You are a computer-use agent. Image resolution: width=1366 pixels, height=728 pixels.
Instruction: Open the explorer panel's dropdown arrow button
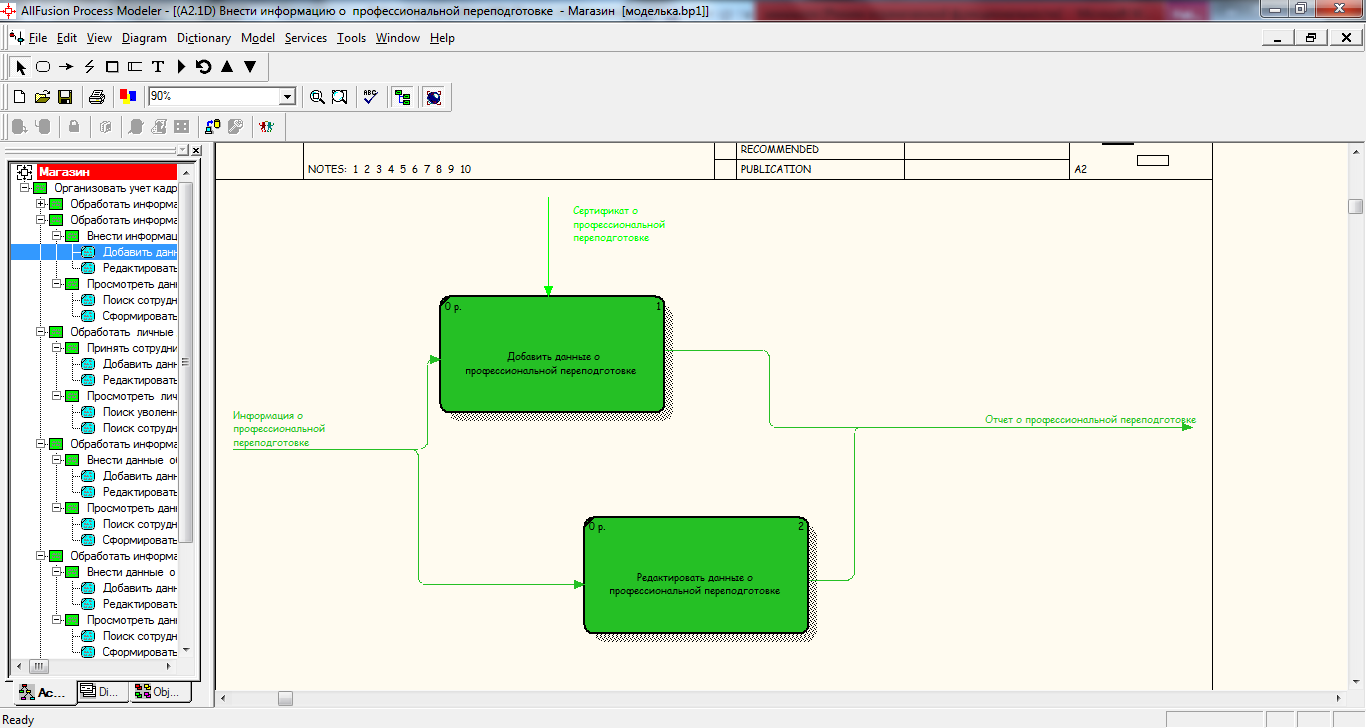click(183, 150)
